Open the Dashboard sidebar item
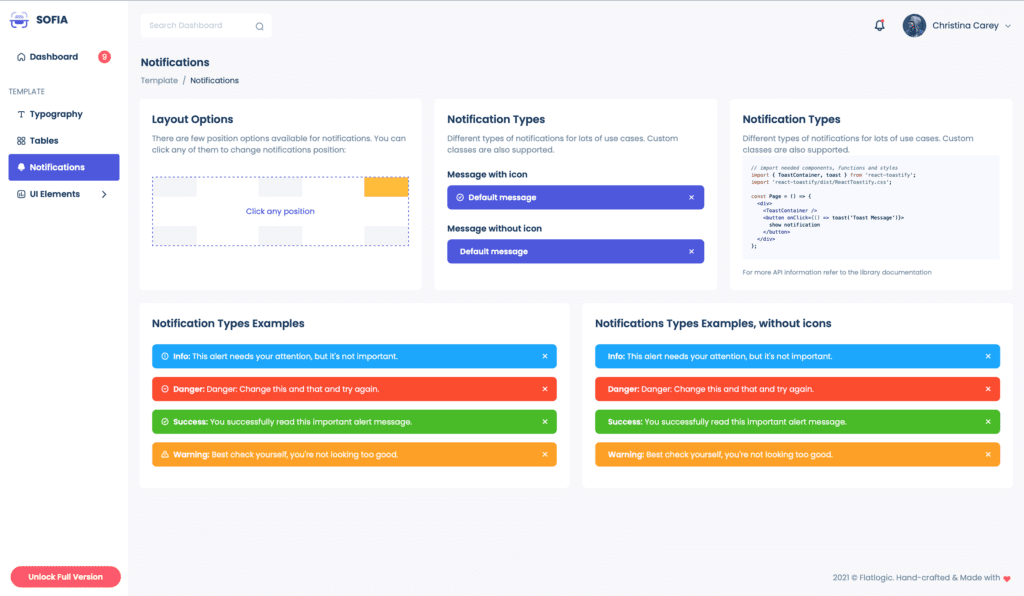The width and height of the screenshot is (1024, 596). pos(63,57)
